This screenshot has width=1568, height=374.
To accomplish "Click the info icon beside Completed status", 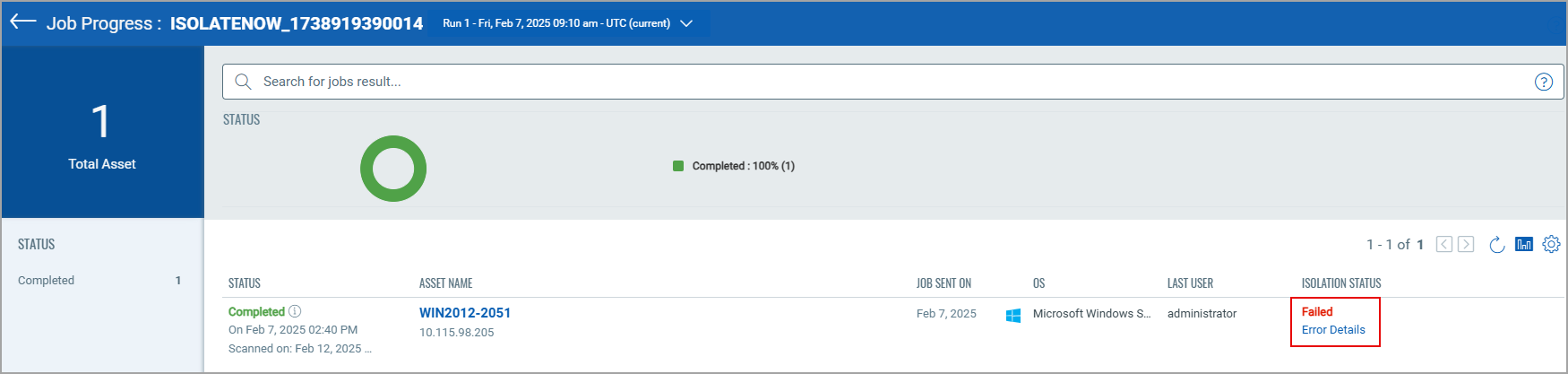I will tap(295, 311).
